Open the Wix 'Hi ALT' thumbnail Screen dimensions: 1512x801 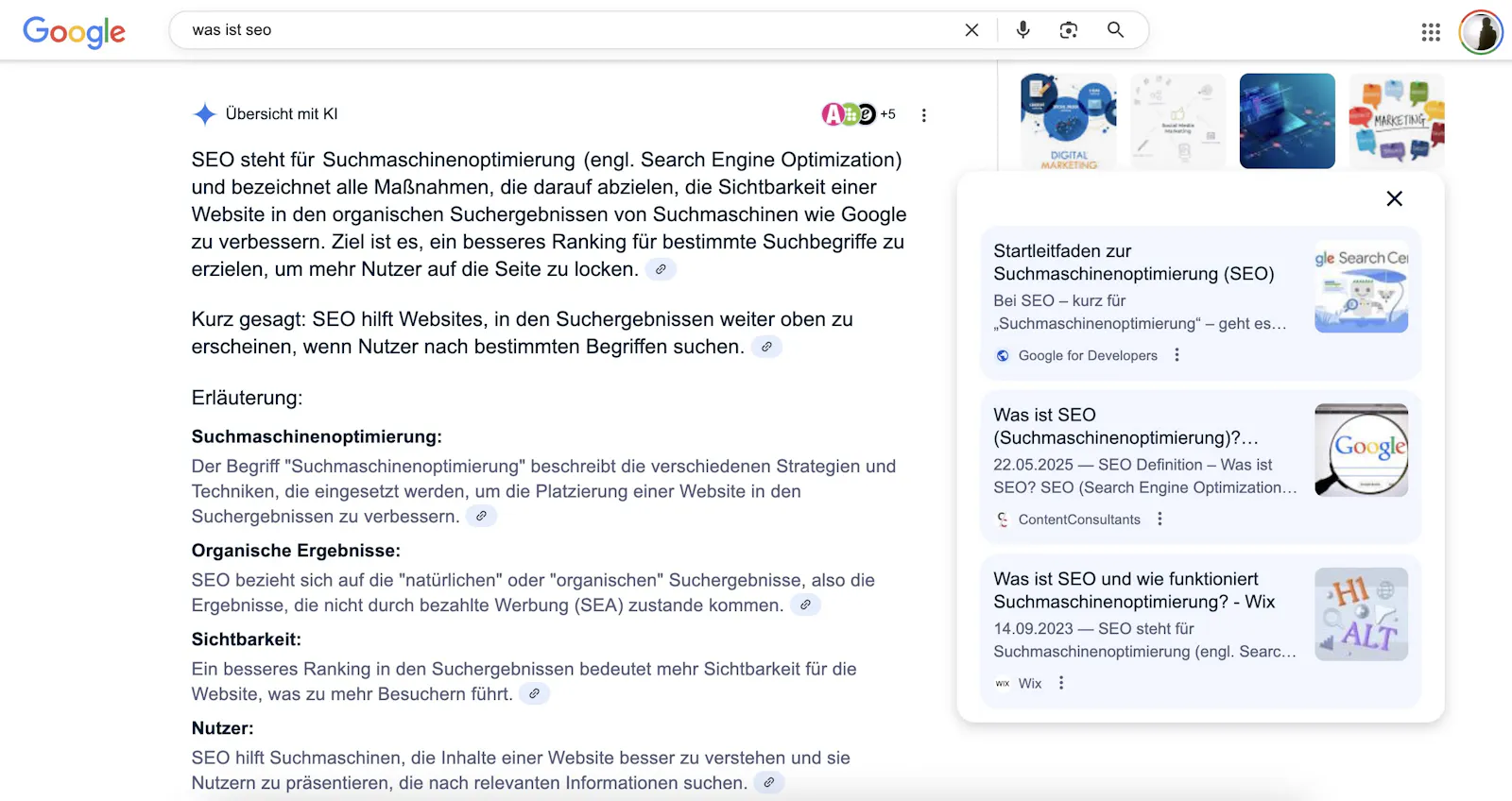[1361, 614]
